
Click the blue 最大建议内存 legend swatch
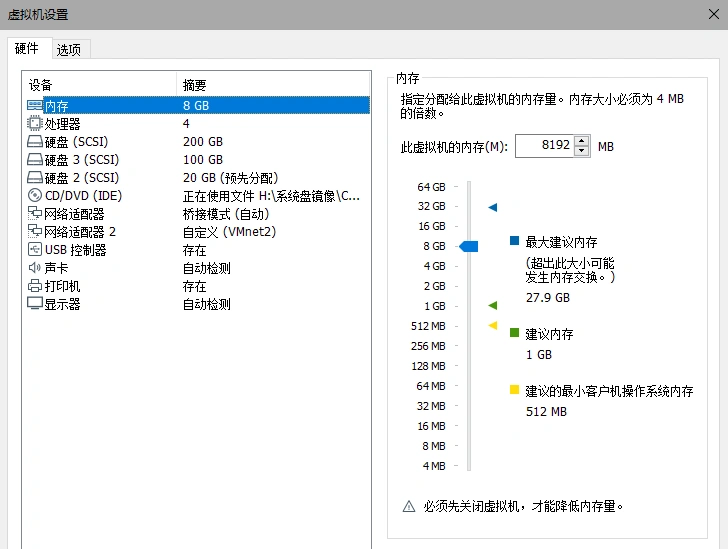pos(514,241)
